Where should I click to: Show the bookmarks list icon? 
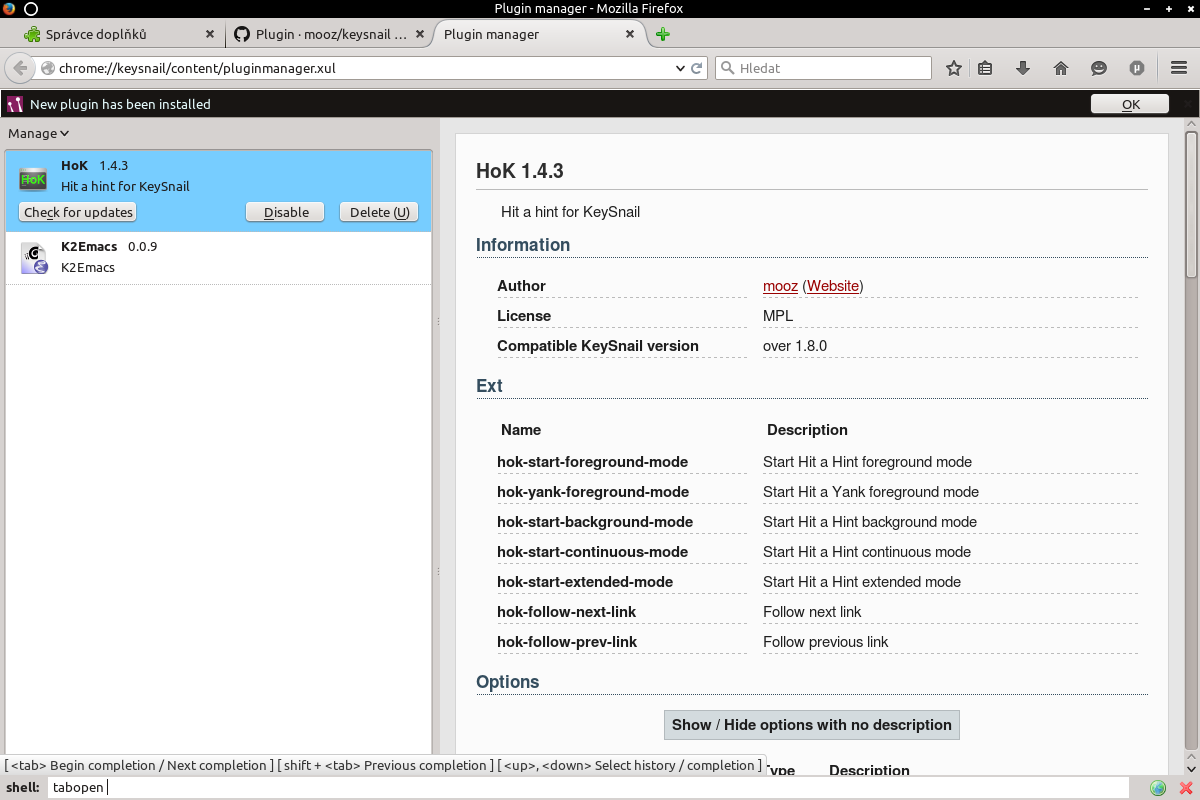(x=985, y=68)
